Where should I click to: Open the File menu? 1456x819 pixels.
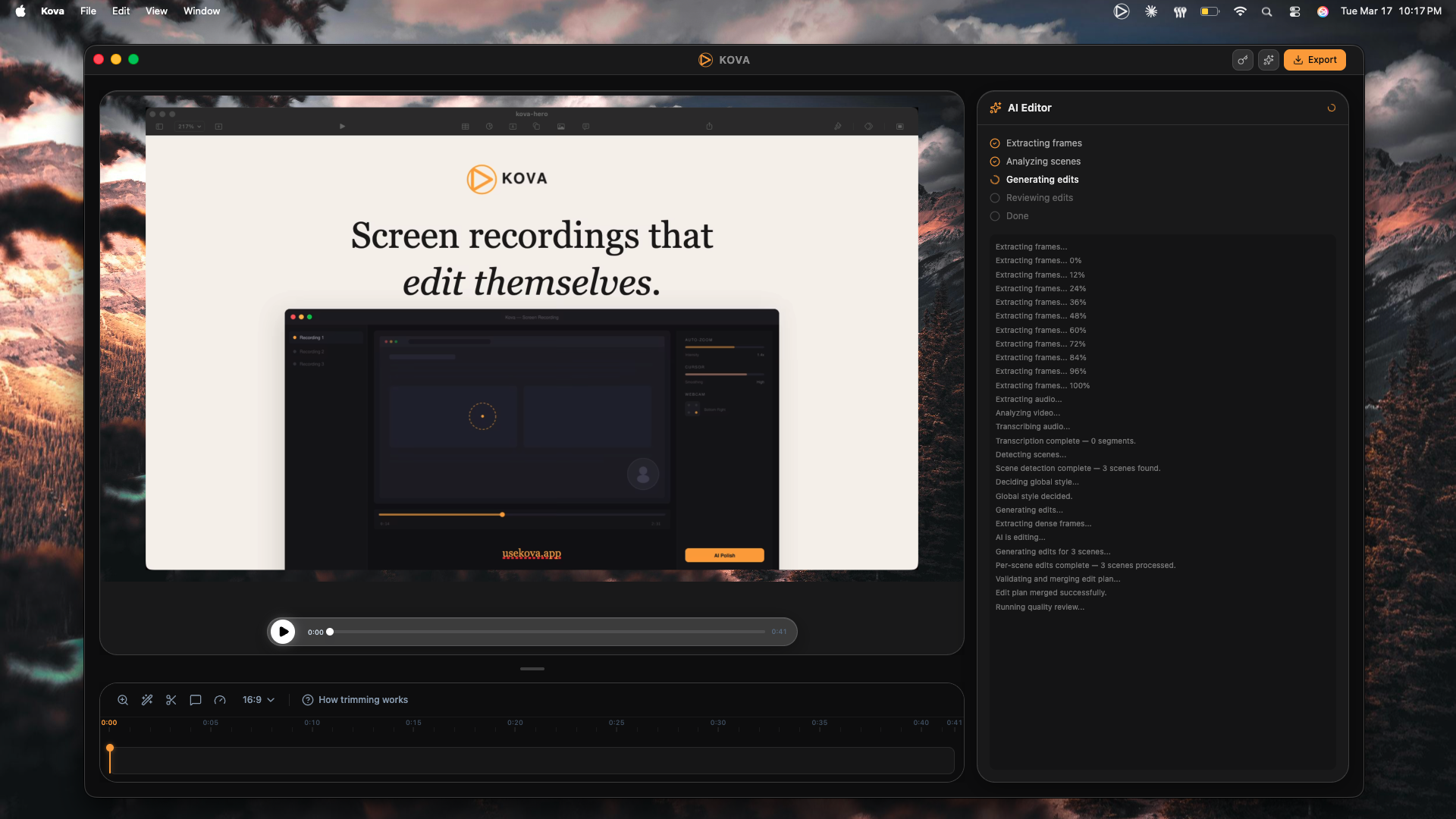(x=88, y=11)
